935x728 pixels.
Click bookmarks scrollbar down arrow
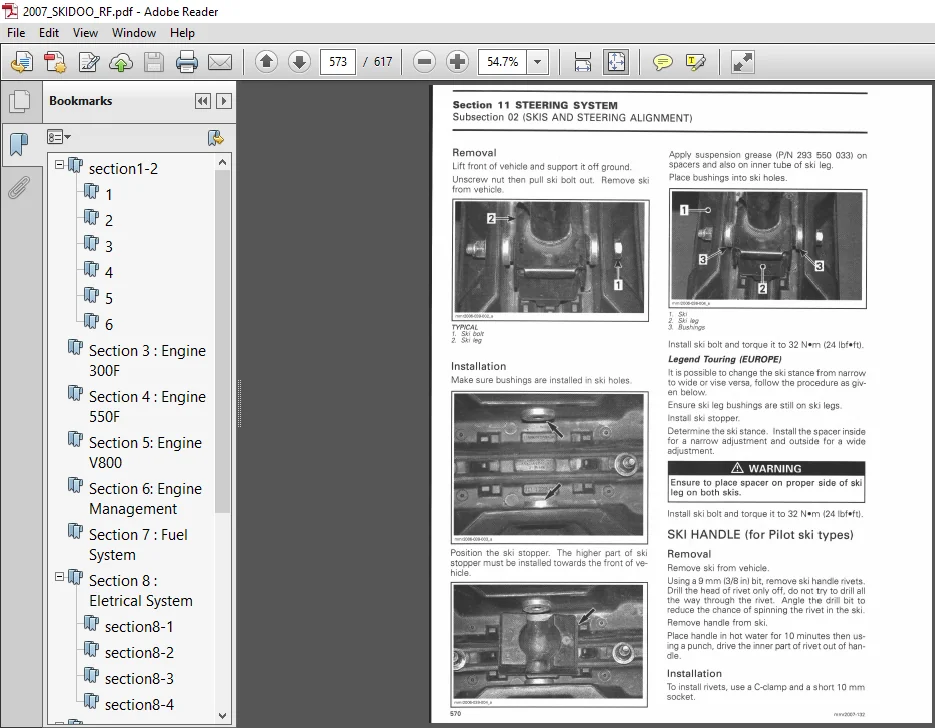pyautogui.click(x=222, y=715)
